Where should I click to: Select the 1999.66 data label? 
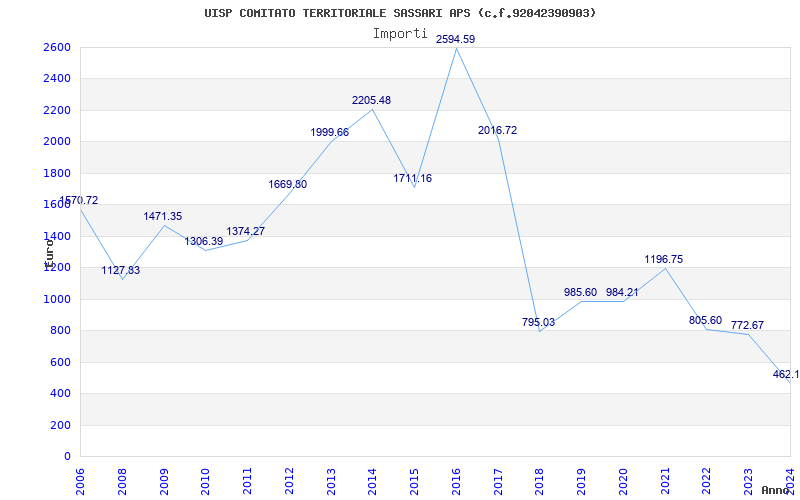(330, 133)
